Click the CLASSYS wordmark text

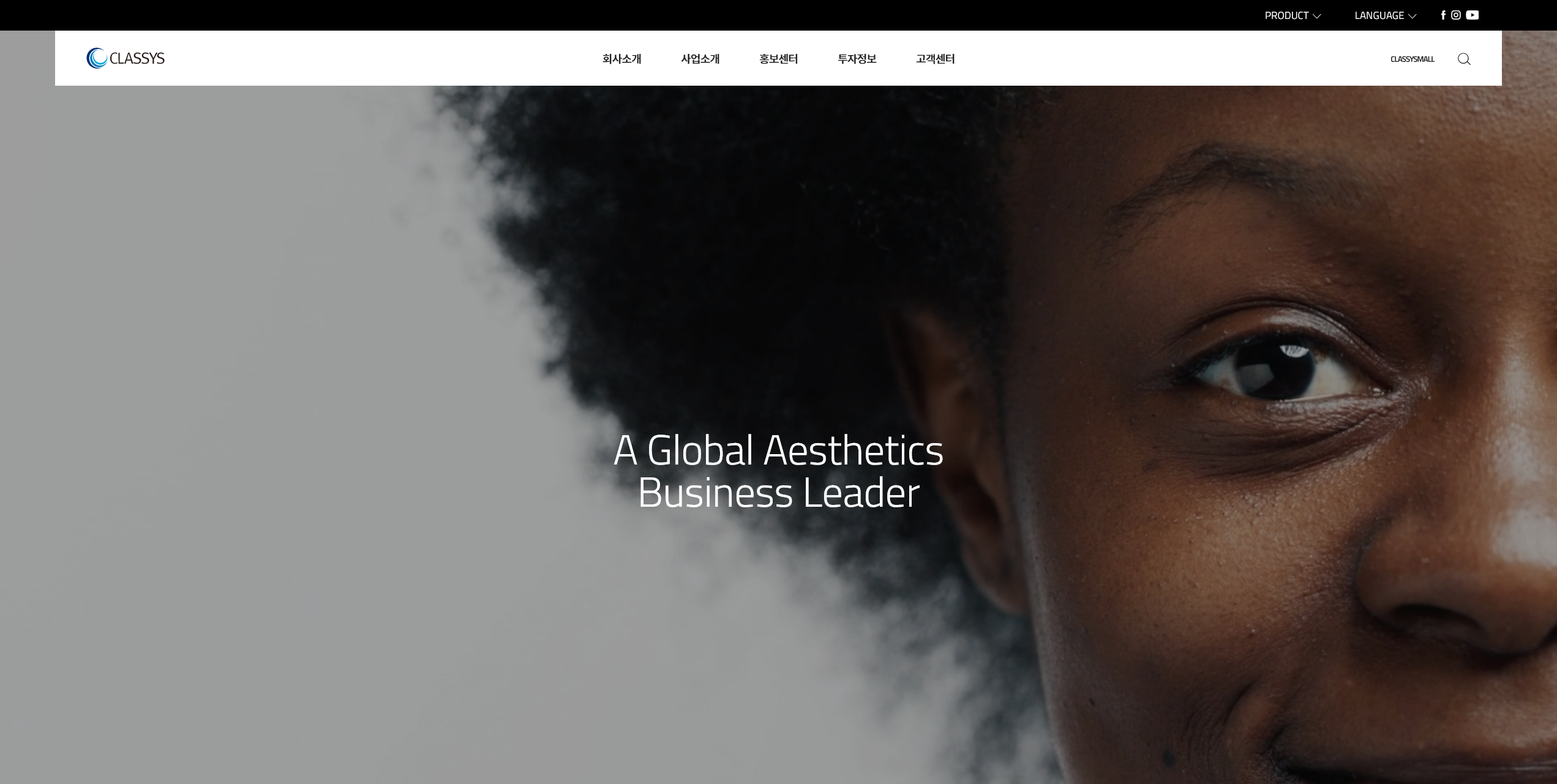tap(137, 58)
